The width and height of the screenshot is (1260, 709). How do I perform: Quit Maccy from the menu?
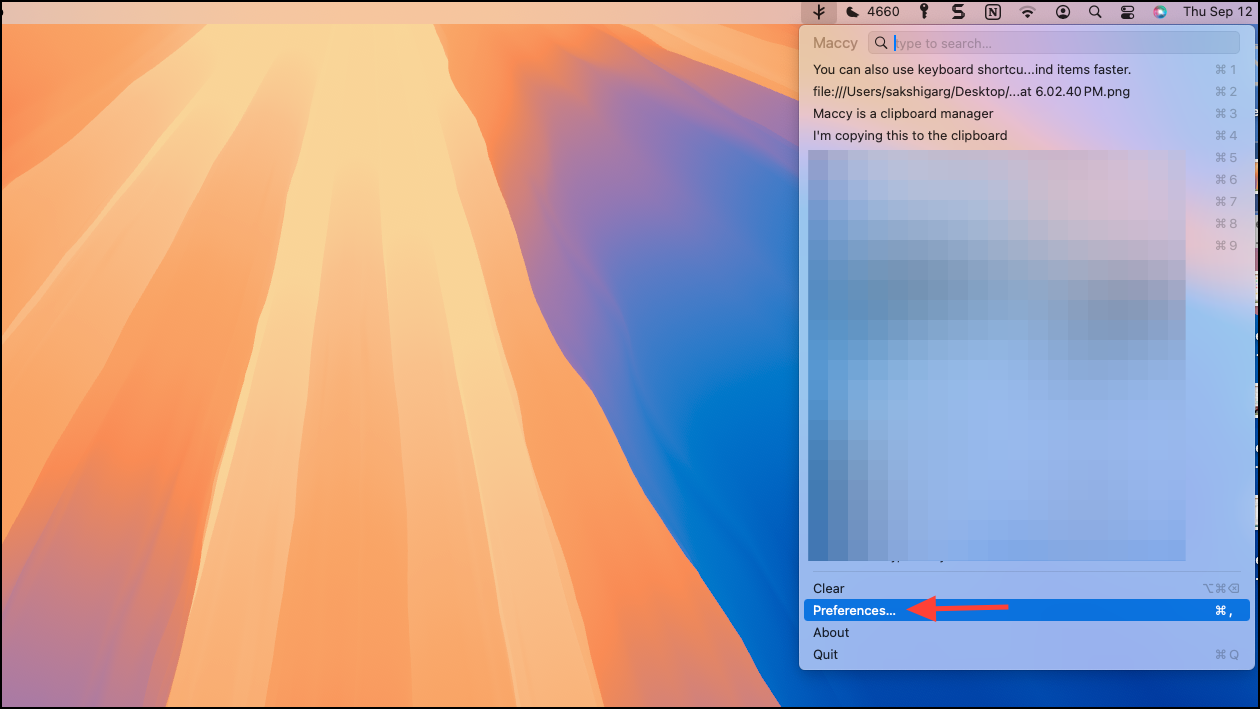click(1025, 655)
